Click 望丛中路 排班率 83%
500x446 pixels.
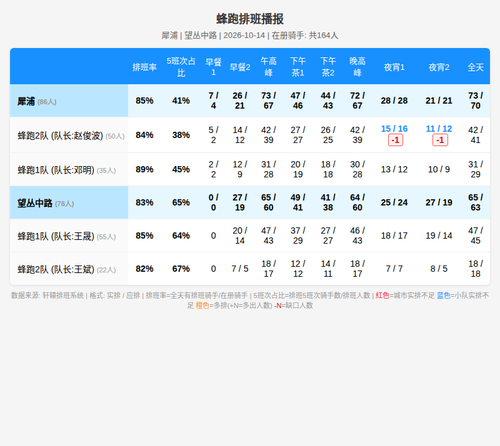[144, 203]
